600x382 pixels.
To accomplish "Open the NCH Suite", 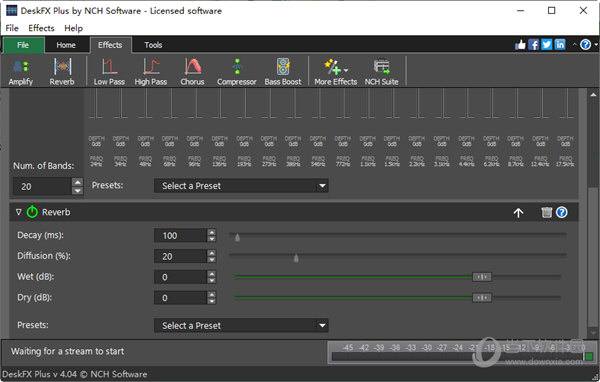I will tap(382, 72).
